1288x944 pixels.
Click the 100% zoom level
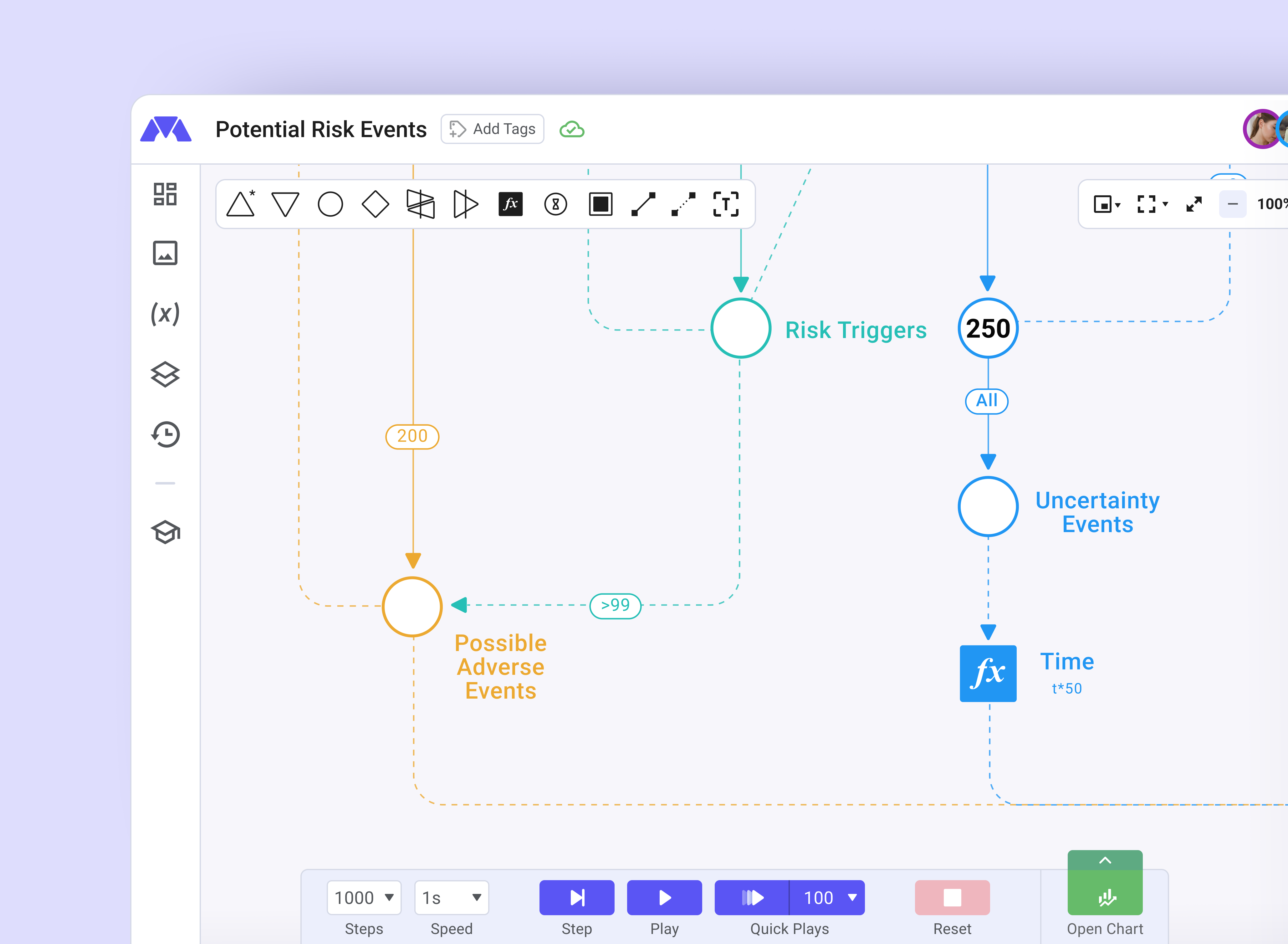point(1272,204)
